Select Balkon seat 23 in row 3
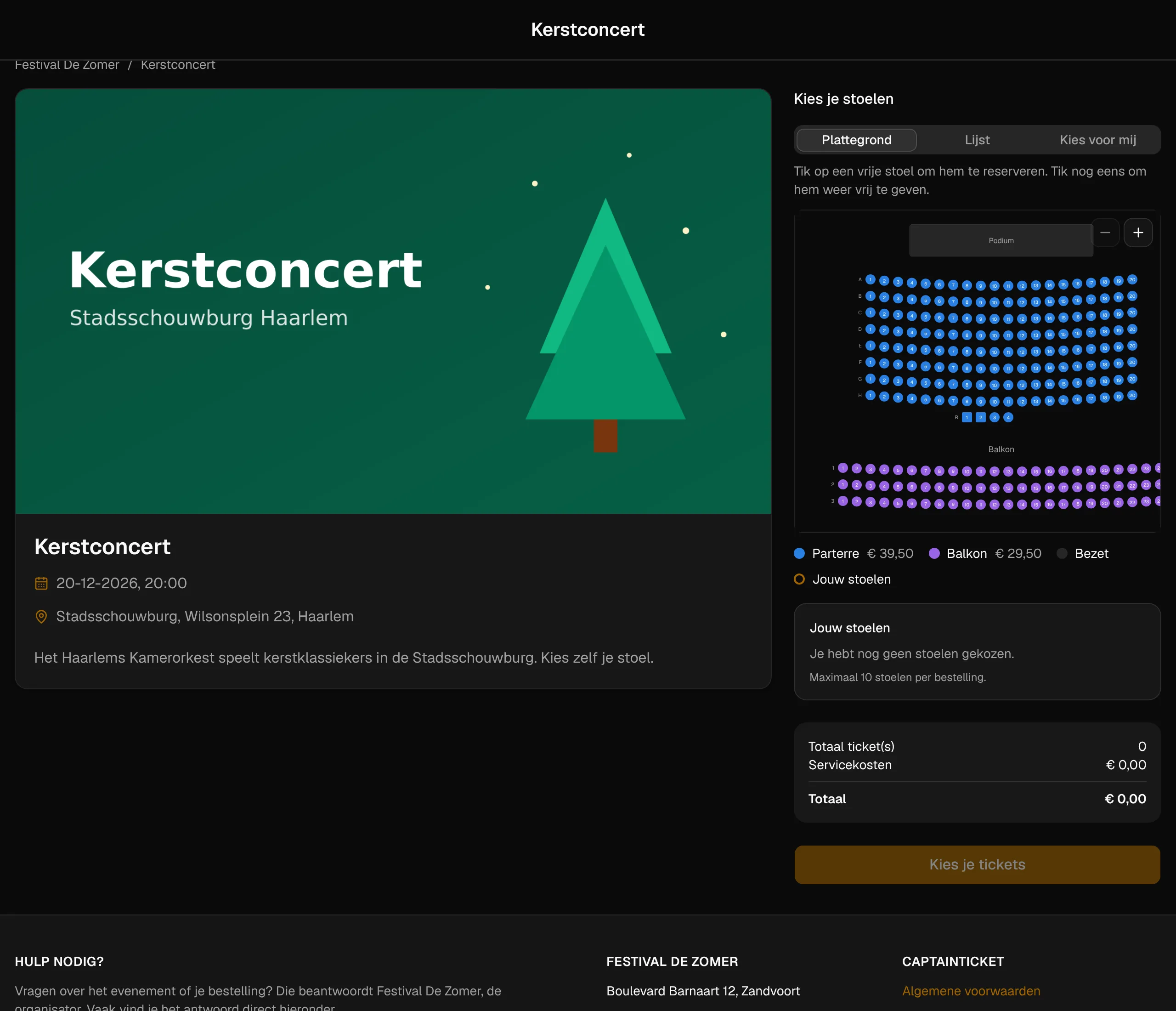This screenshot has width=1176, height=1011. (x=1146, y=502)
